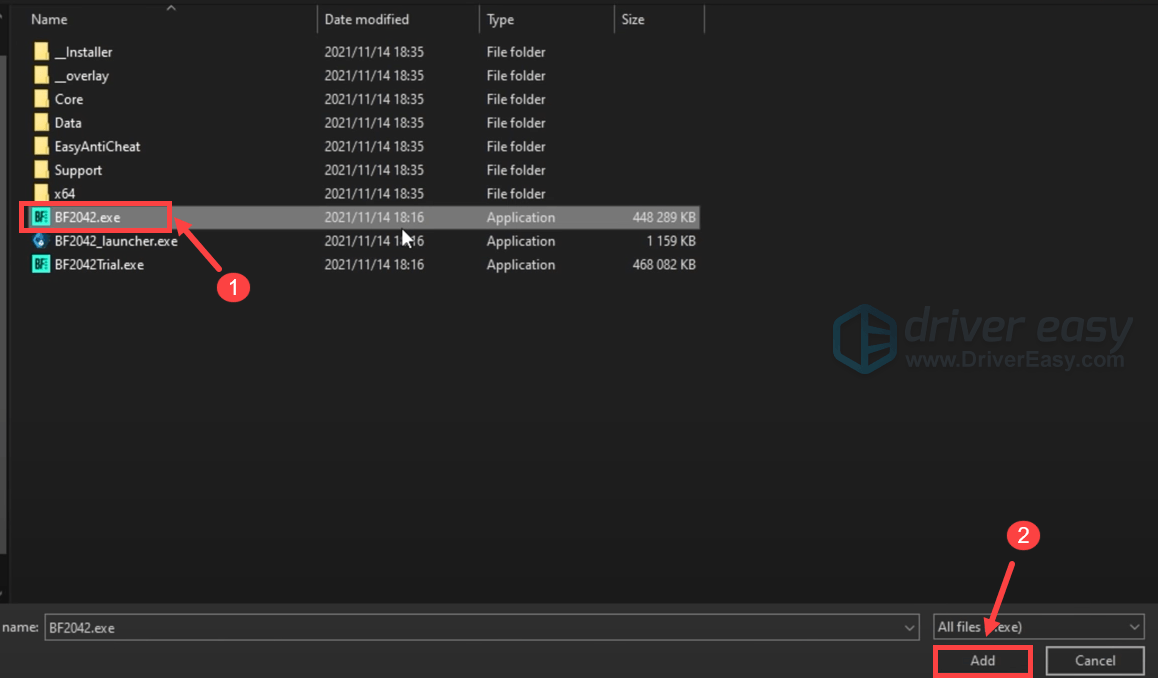1158x678 pixels.
Task: Click the Data folder icon
Action: point(41,123)
